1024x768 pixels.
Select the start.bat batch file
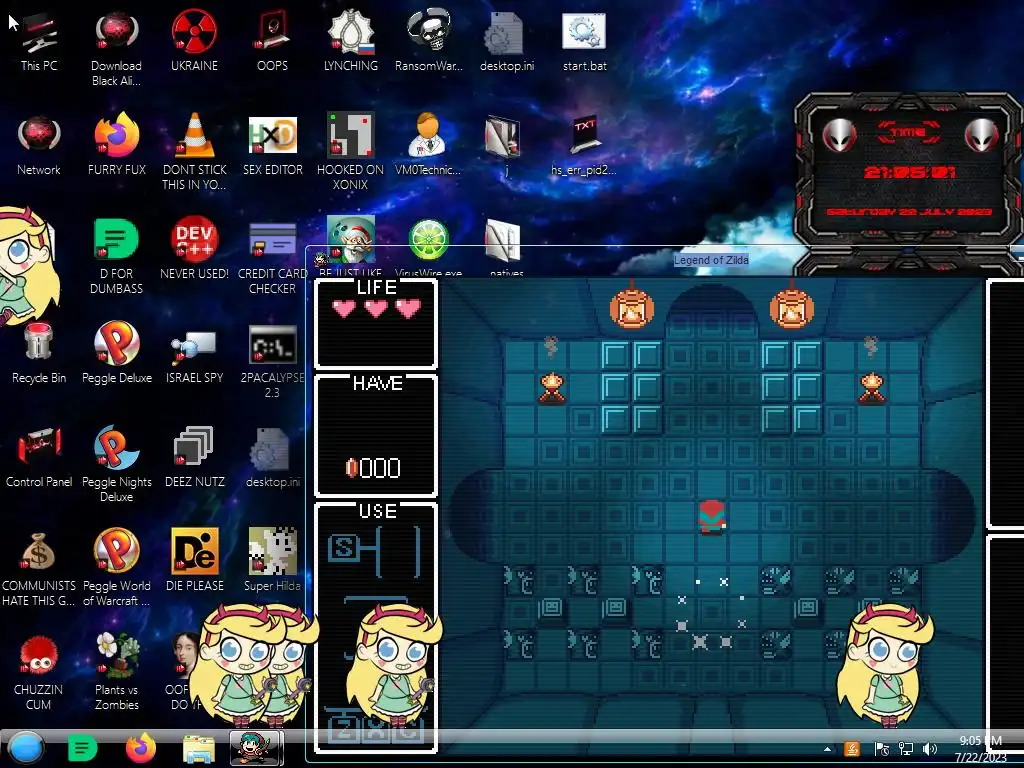[584, 40]
